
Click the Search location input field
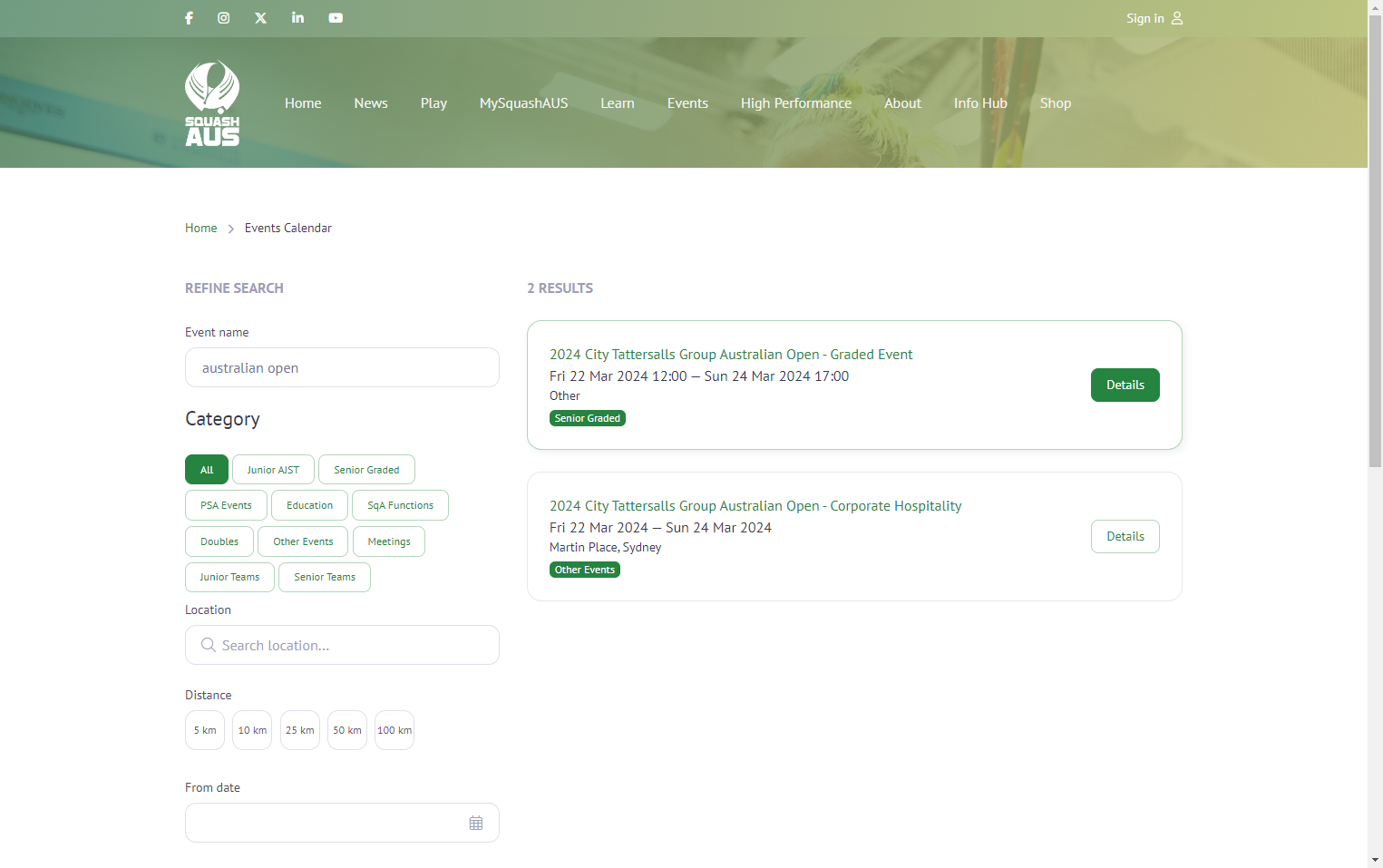(x=342, y=645)
